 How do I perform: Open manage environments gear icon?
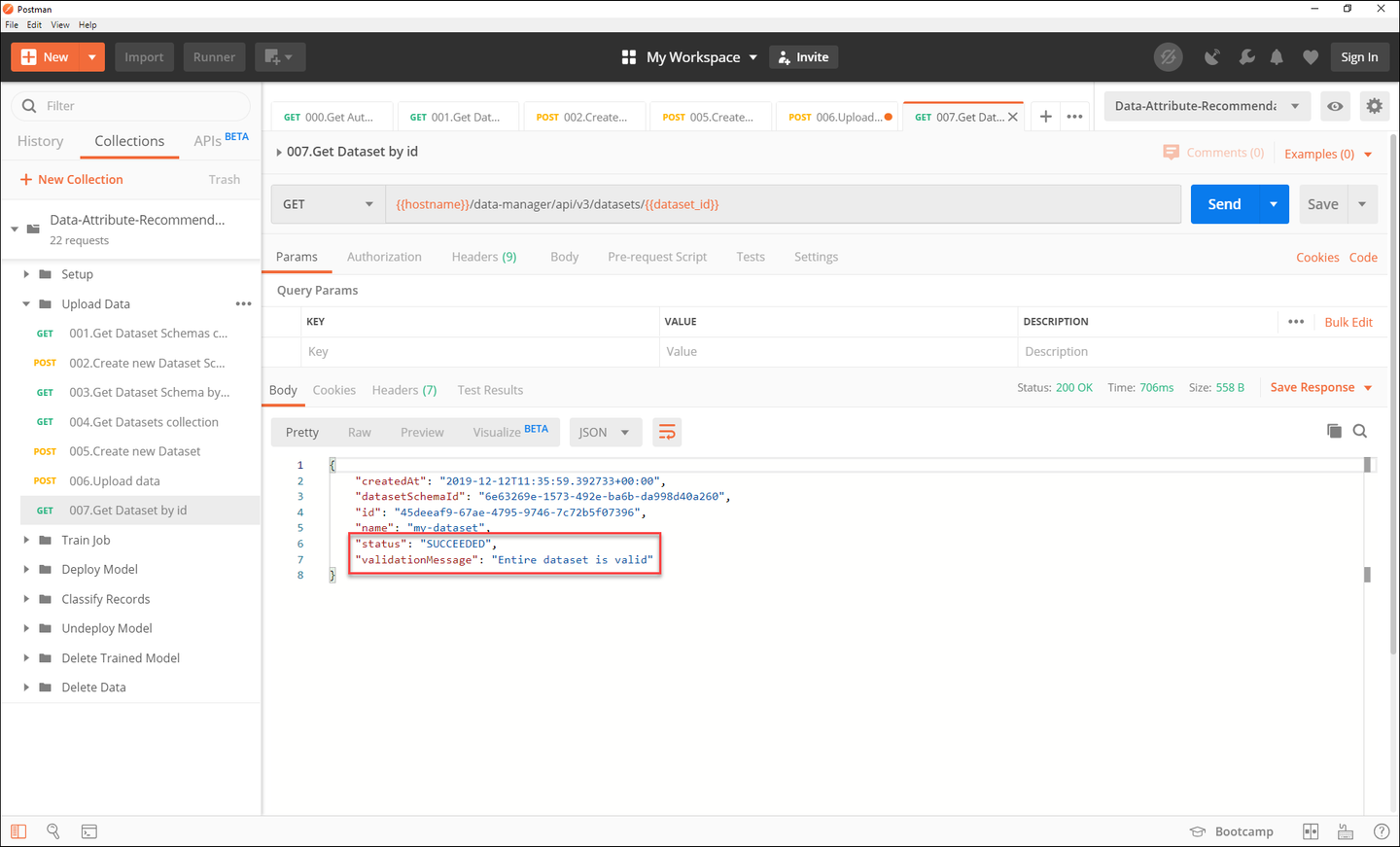(x=1374, y=106)
